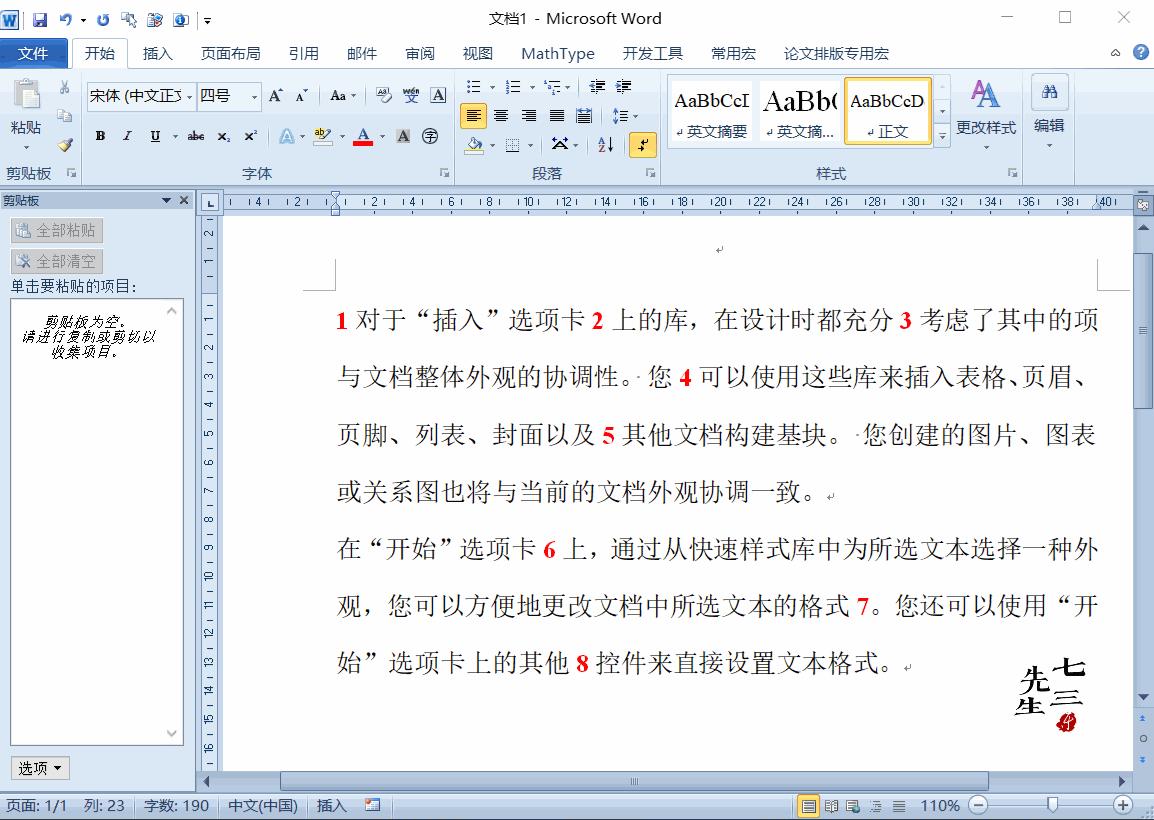Open the 插入 ribbon tab
The height and width of the screenshot is (820, 1154).
tap(158, 53)
